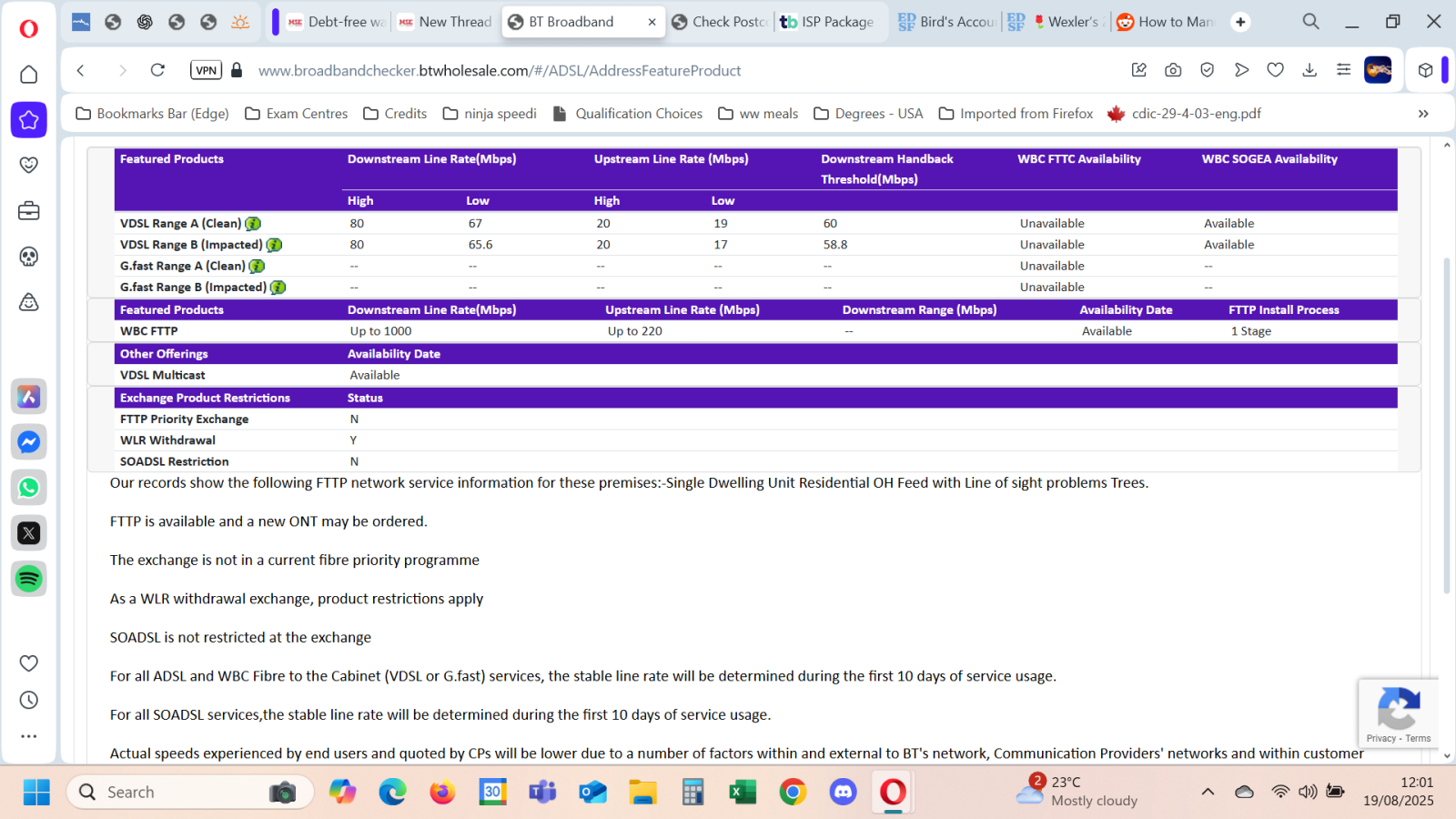Click info icon beside G.fast Range B (Impacted)

click(x=278, y=288)
